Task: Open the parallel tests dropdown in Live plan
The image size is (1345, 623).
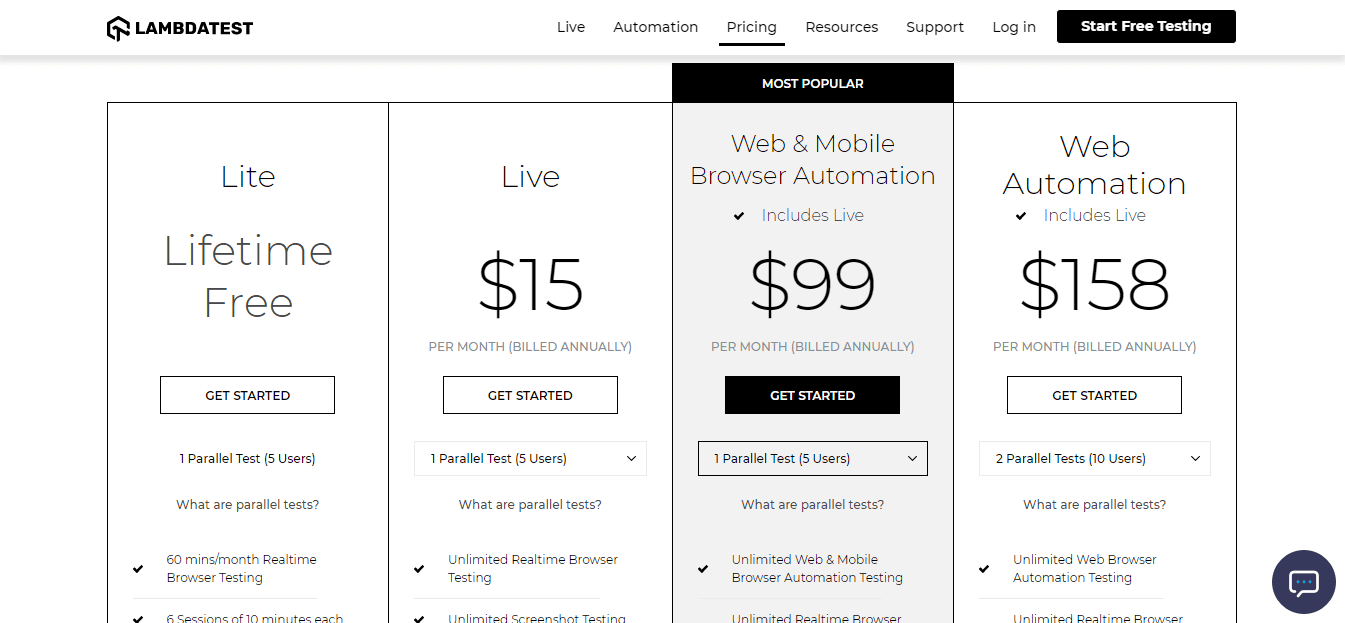Action: pyautogui.click(x=530, y=458)
